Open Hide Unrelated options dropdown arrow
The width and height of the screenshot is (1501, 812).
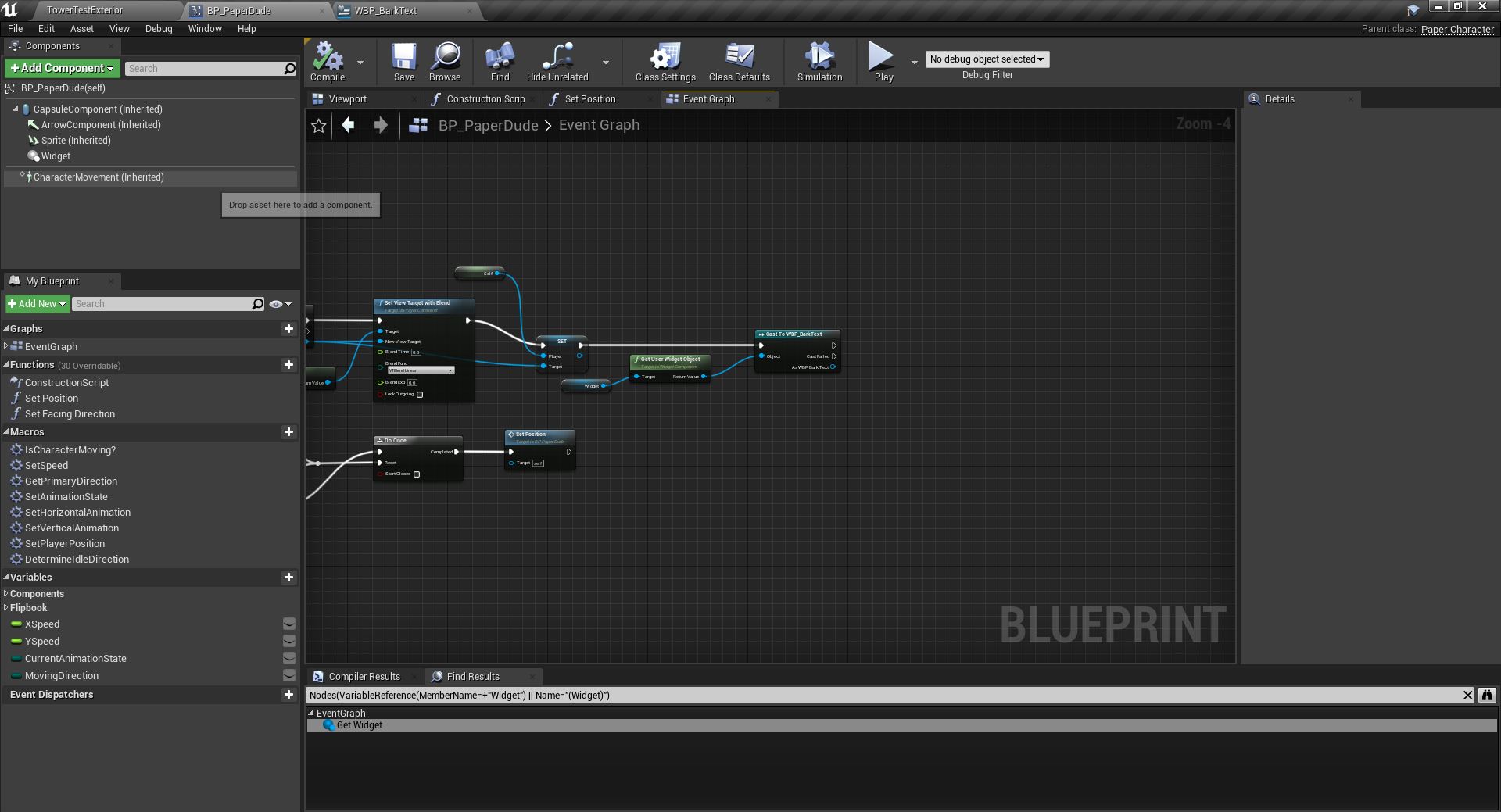(x=606, y=63)
